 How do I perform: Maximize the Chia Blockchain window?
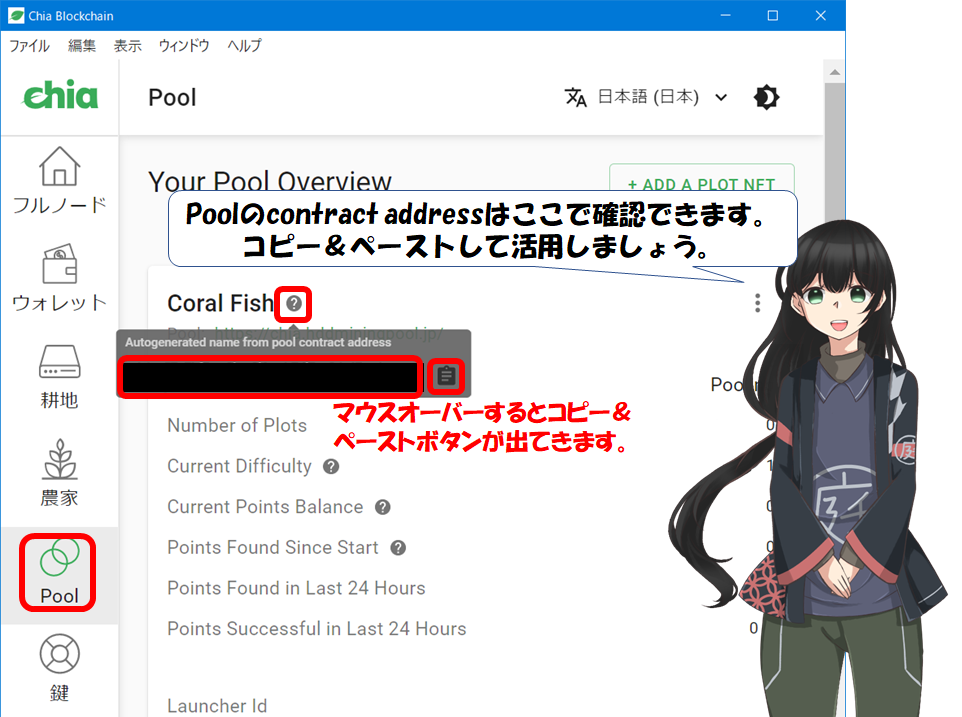point(773,15)
